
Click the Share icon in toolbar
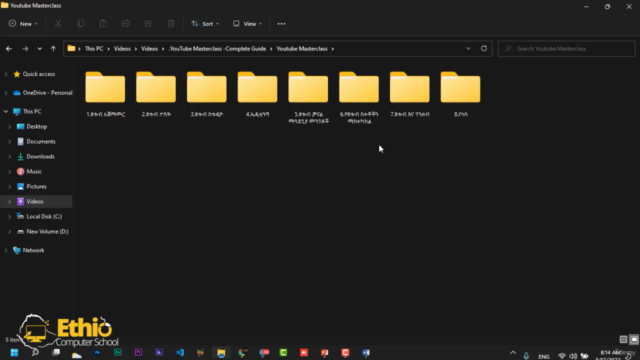(148, 24)
